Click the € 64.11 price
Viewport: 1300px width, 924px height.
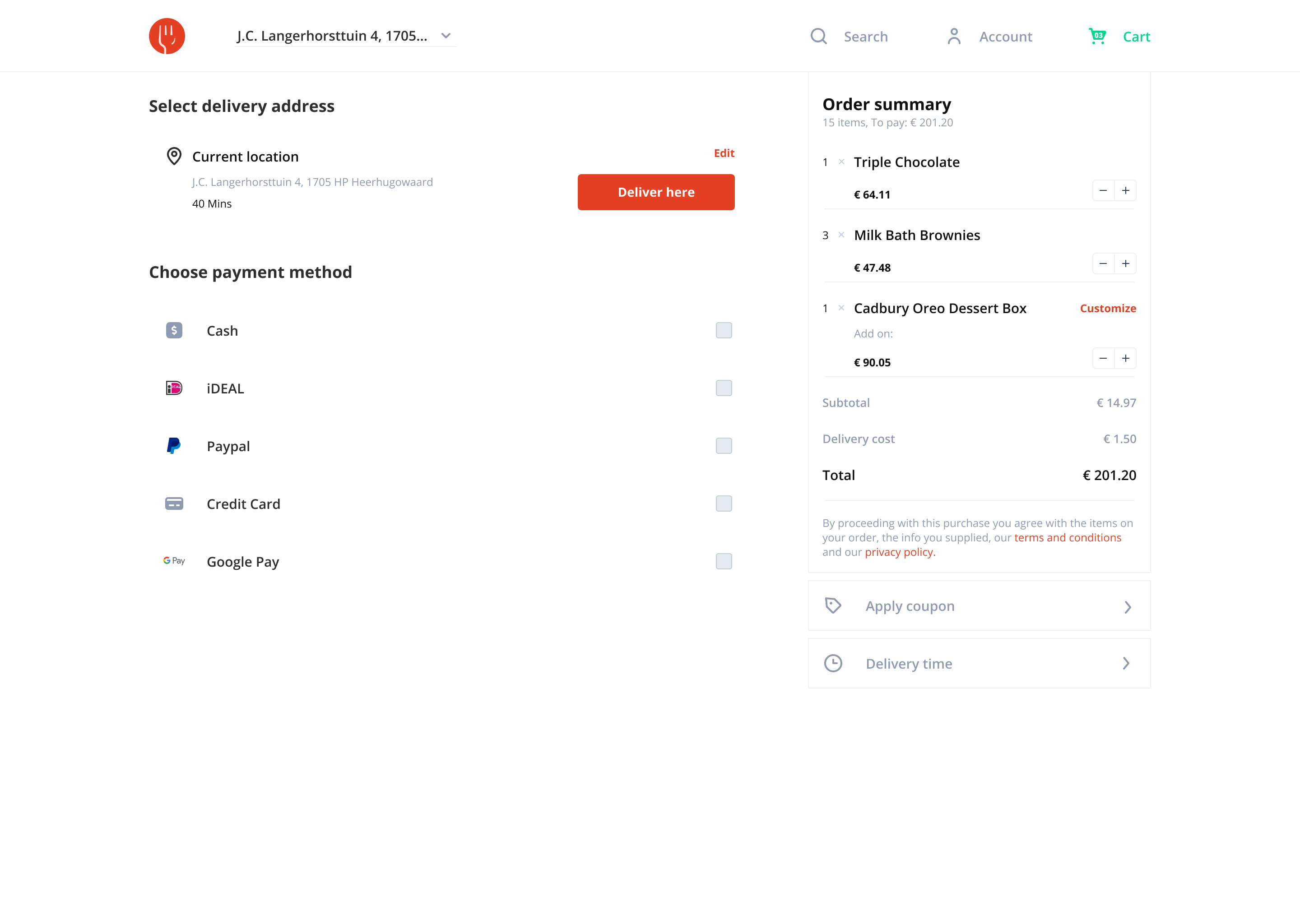point(872,194)
